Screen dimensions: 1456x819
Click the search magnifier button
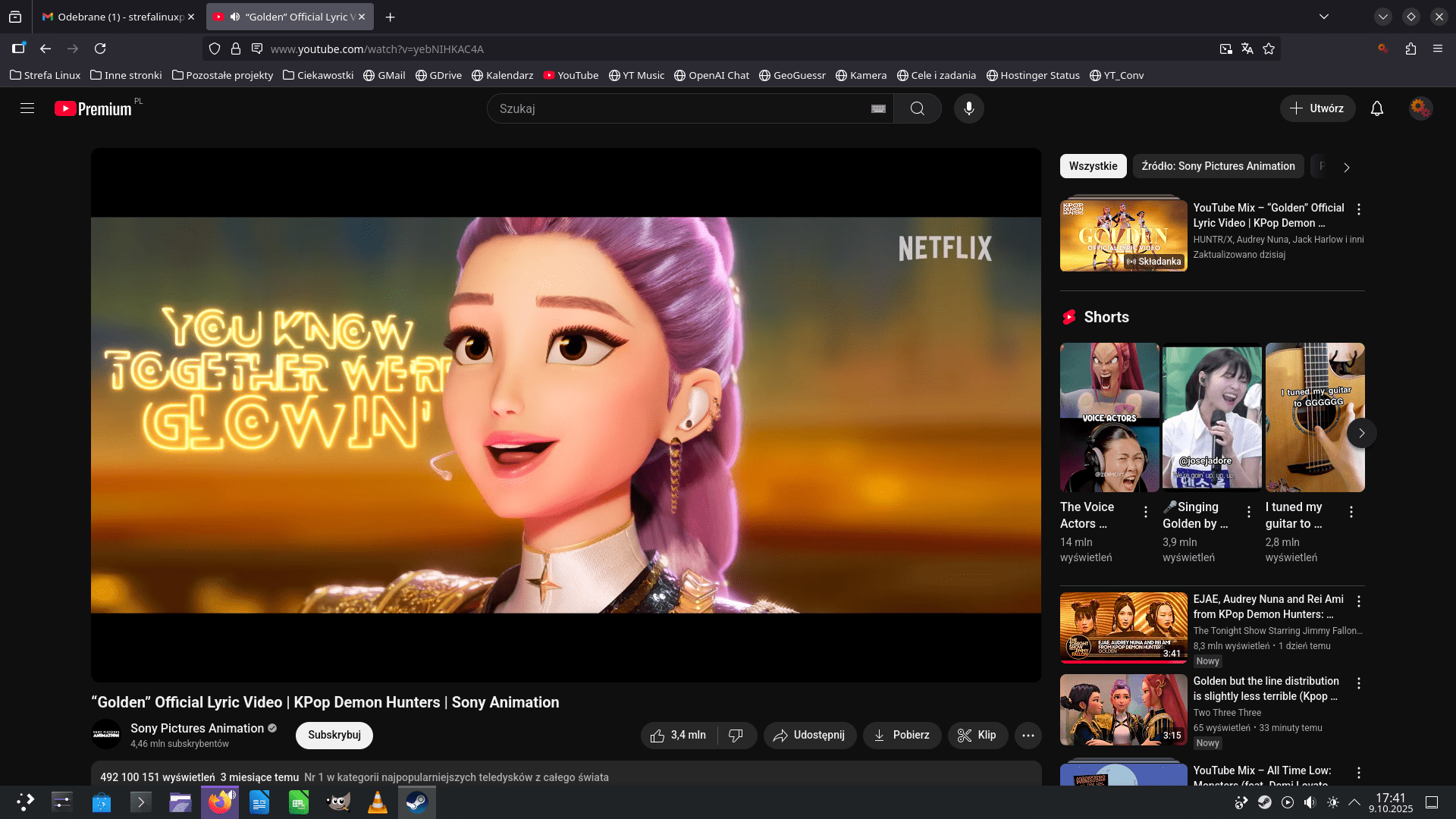[x=917, y=108]
